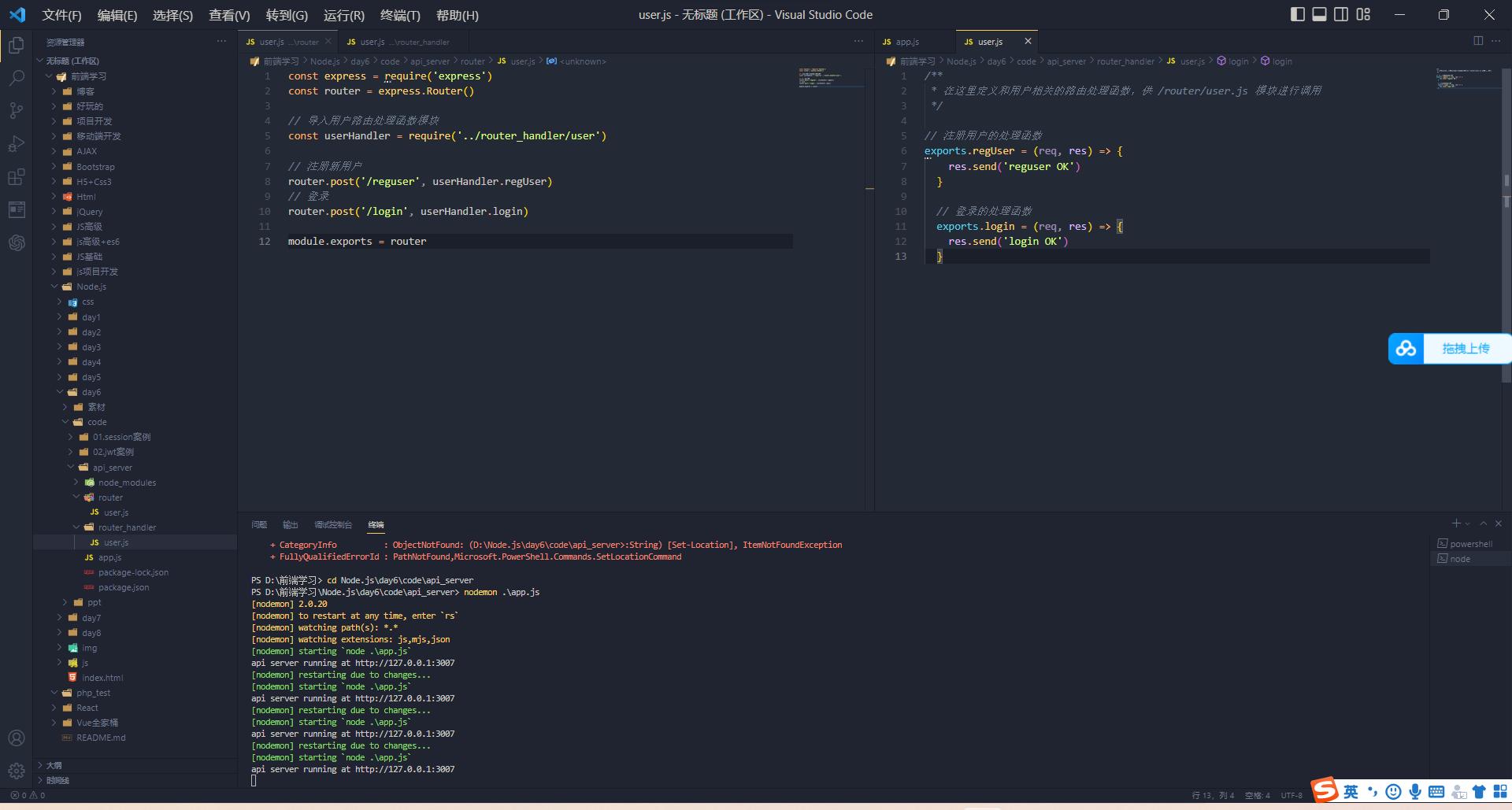The image size is (1512, 810).
Task: Open the 终端(T) menu
Action: (x=400, y=15)
